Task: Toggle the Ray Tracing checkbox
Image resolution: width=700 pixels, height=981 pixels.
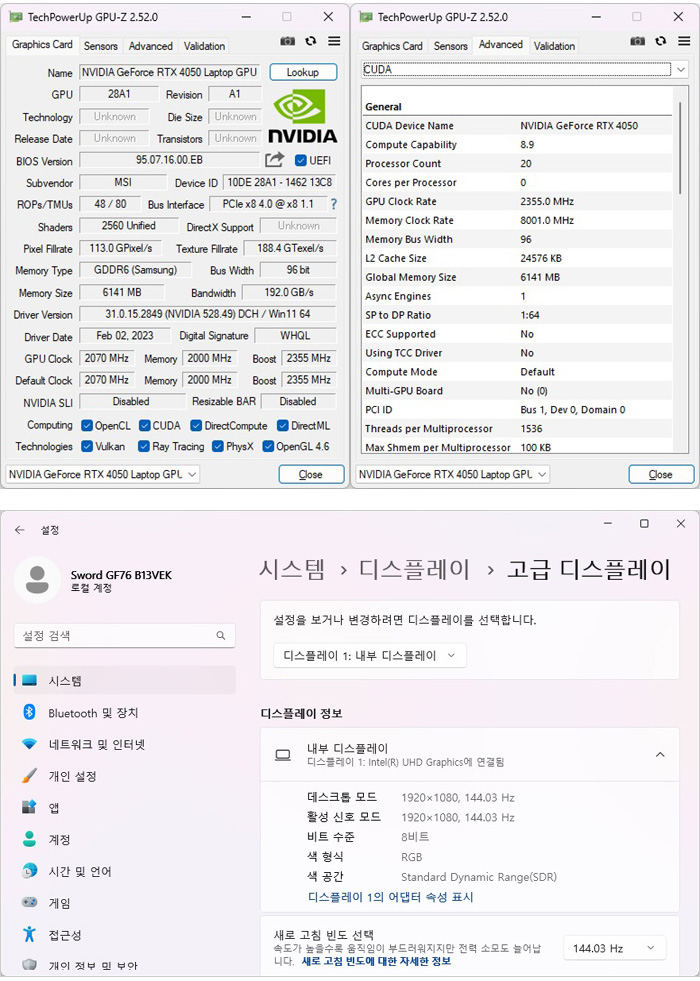Action: click(144, 446)
